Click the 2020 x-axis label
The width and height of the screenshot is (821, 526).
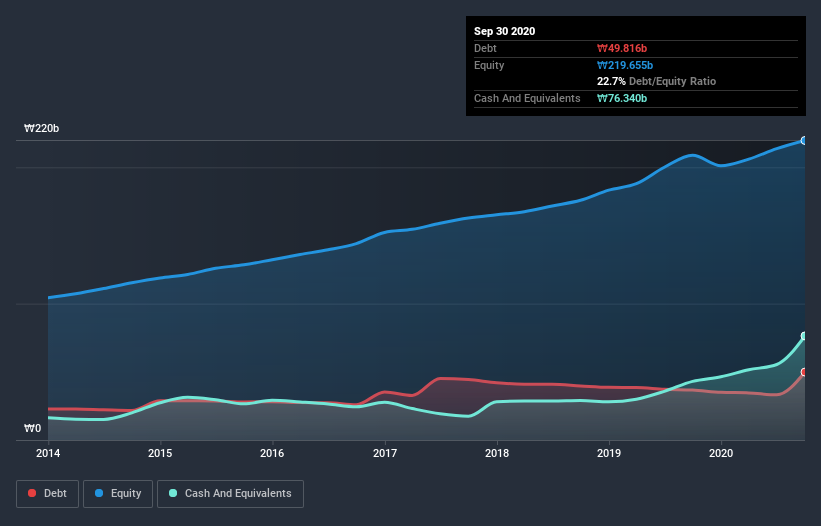pos(721,453)
